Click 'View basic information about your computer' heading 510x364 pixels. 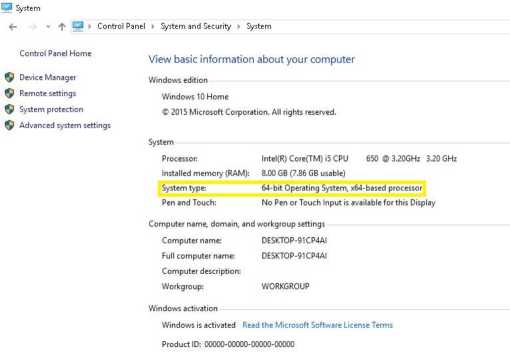(252, 59)
